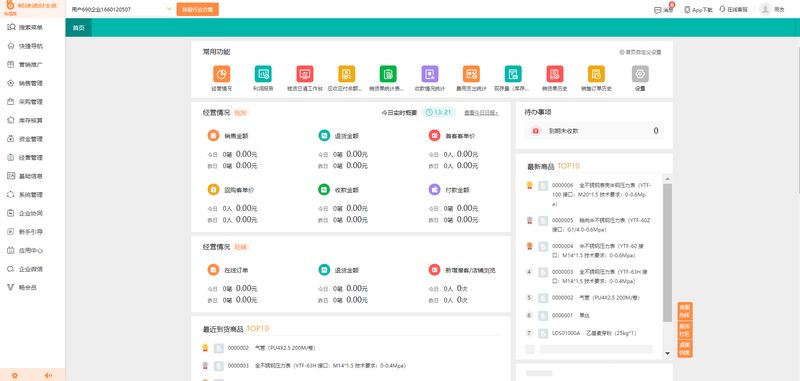This screenshot has height=381, width=800.
Task: Open 经营情况 shortcut in 常用功能
Action: (x=221, y=74)
